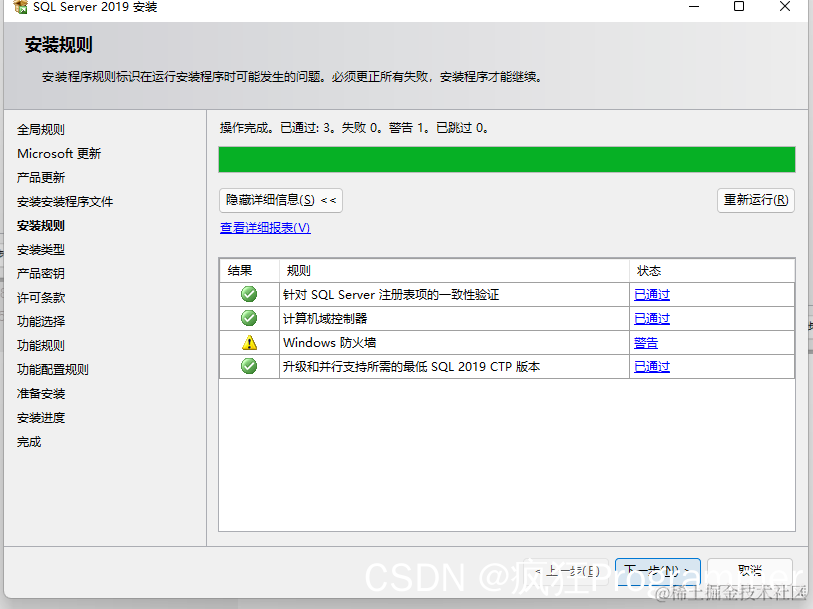The height and width of the screenshot is (609, 813).
Task: Click the SQL Server installer title bar icon
Action: pyautogui.click(x=20, y=7)
